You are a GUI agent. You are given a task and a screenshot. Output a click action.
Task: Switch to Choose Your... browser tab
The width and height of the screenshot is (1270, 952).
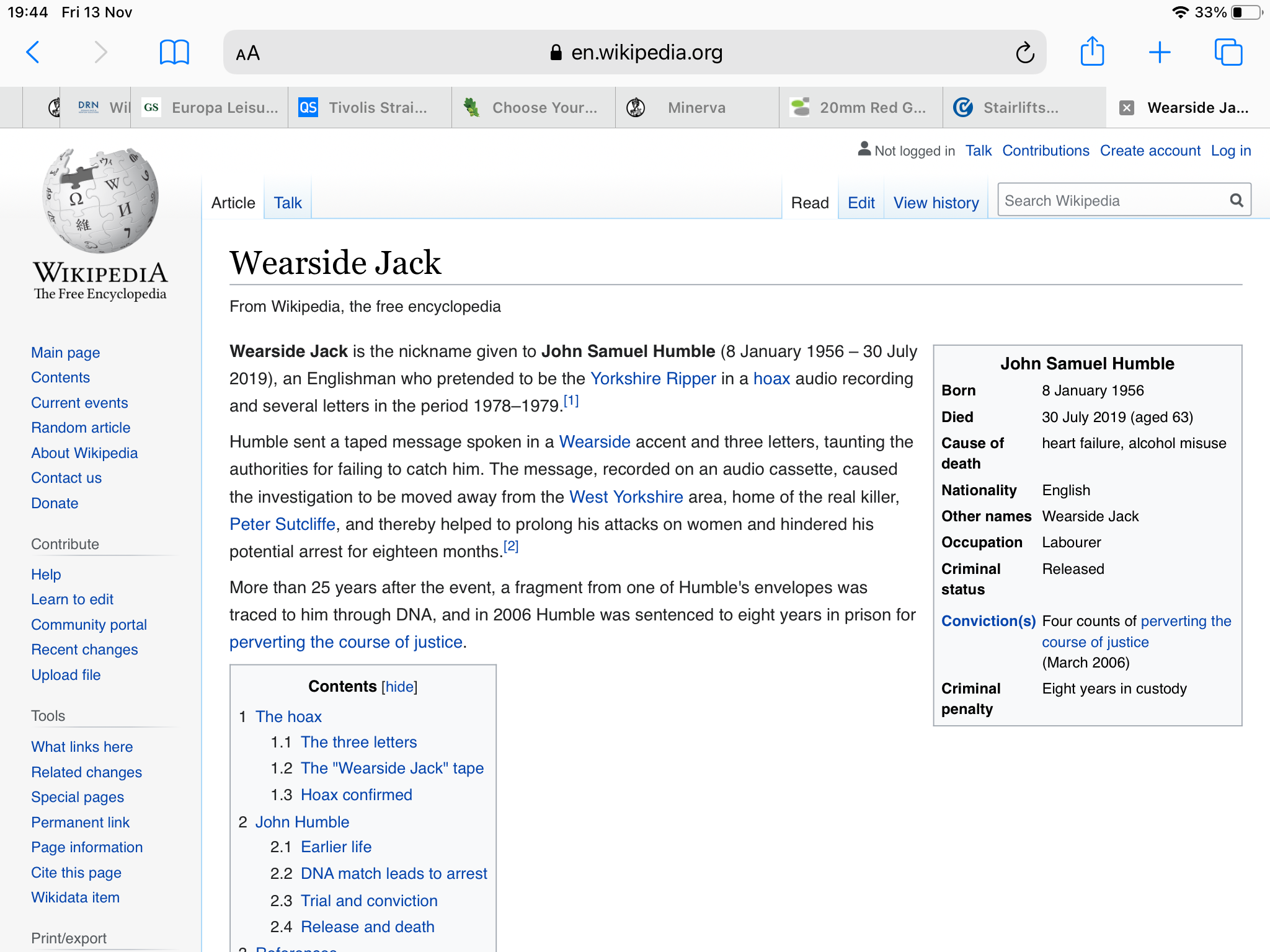(x=533, y=108)
